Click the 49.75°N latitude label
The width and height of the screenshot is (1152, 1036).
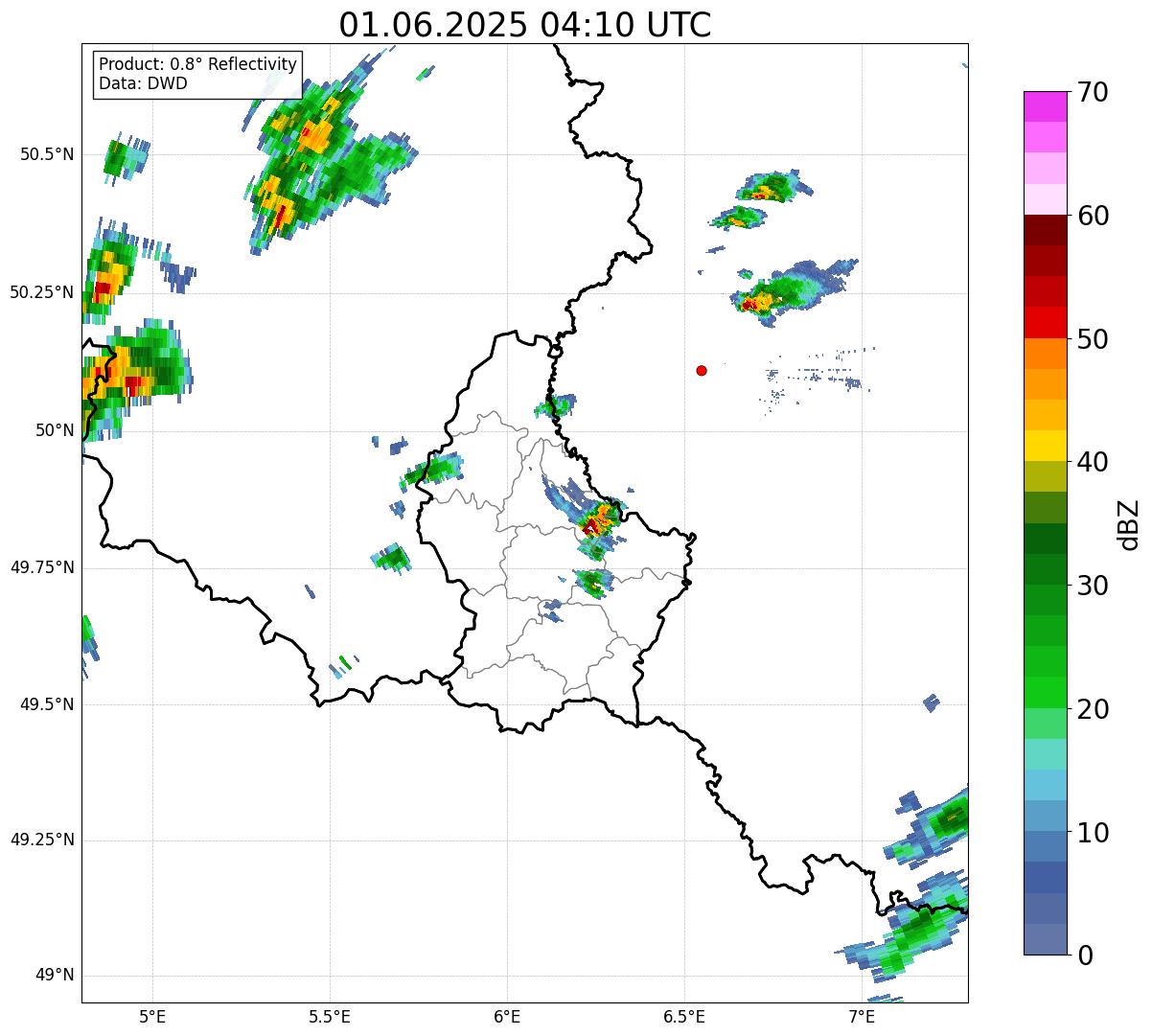pos(42,567)
